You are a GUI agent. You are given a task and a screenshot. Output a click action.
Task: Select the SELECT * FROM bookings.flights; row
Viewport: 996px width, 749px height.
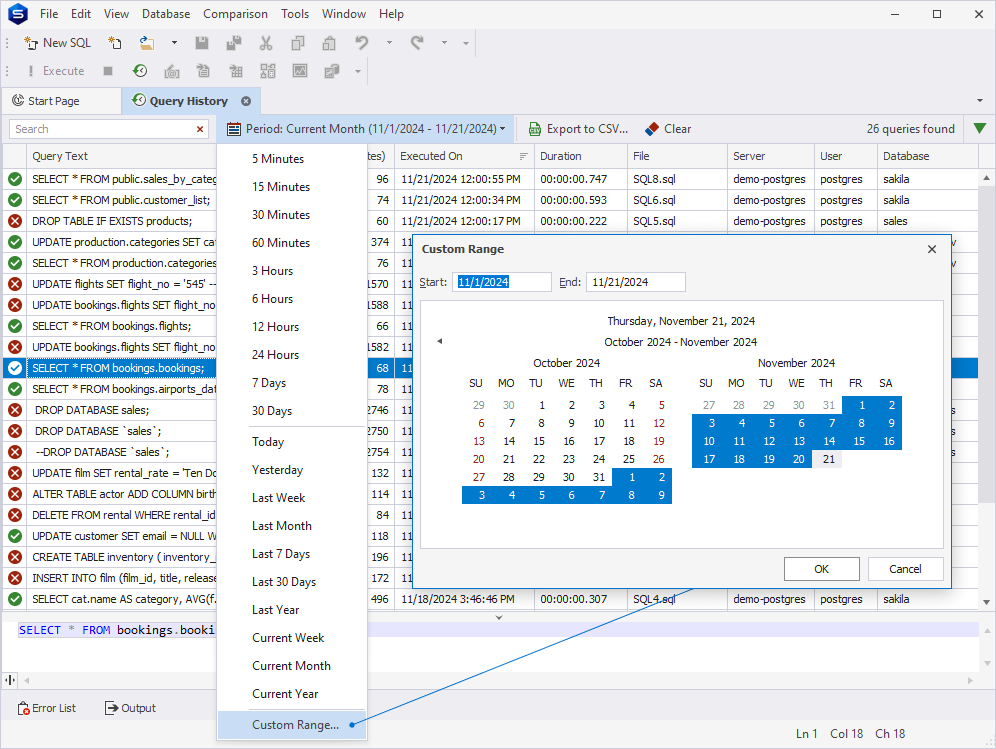(111, 326)
